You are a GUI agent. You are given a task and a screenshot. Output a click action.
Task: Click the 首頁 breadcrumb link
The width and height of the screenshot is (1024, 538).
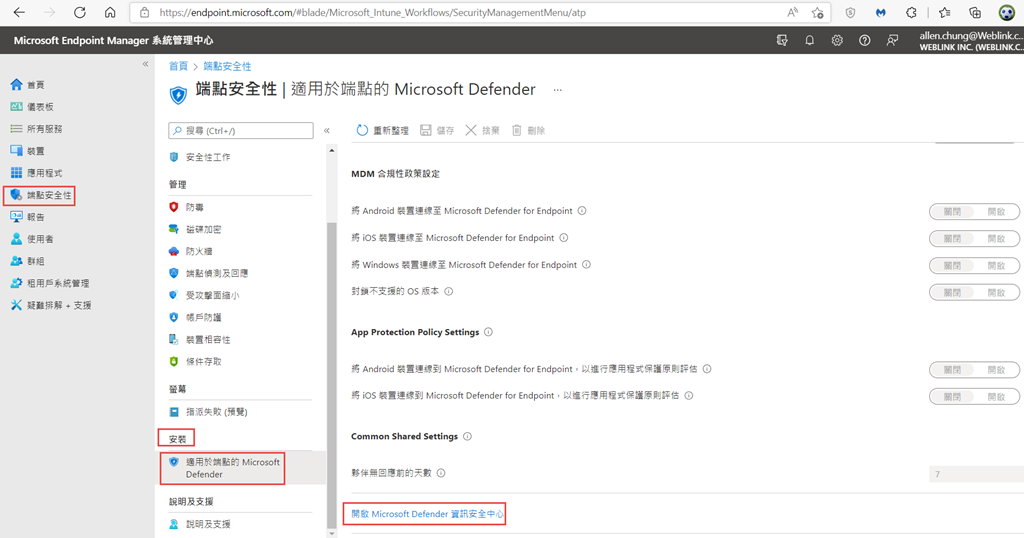pyautogui.click(x=178, y=66)
